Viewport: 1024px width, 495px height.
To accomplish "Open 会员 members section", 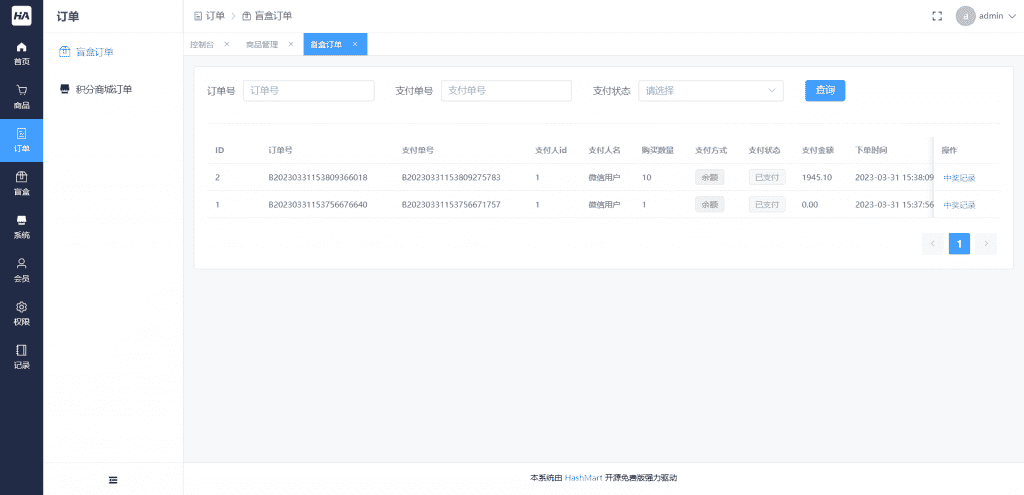I will (21, 269).
